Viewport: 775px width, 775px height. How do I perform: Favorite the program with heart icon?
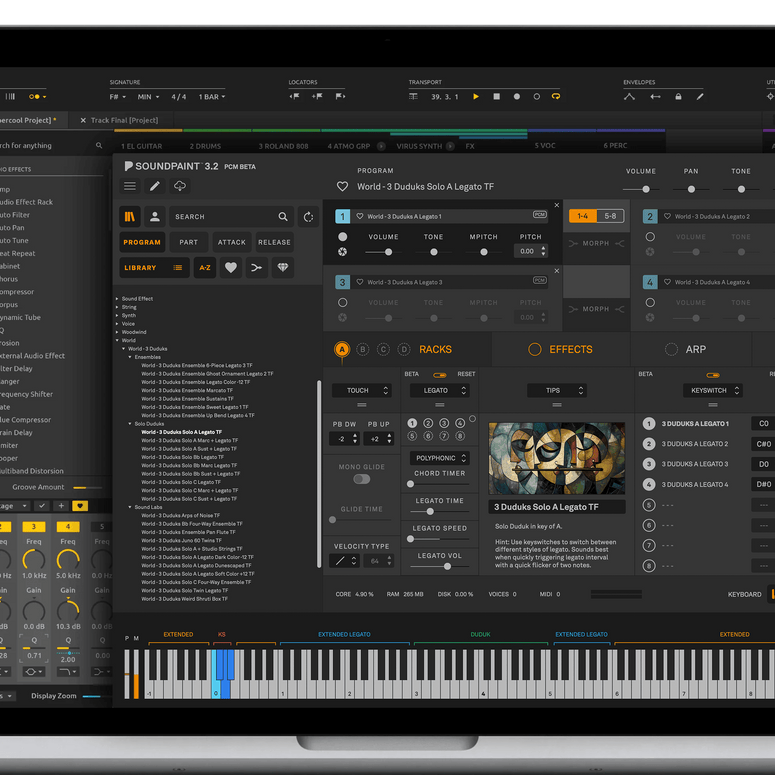(x=342, y=187)
